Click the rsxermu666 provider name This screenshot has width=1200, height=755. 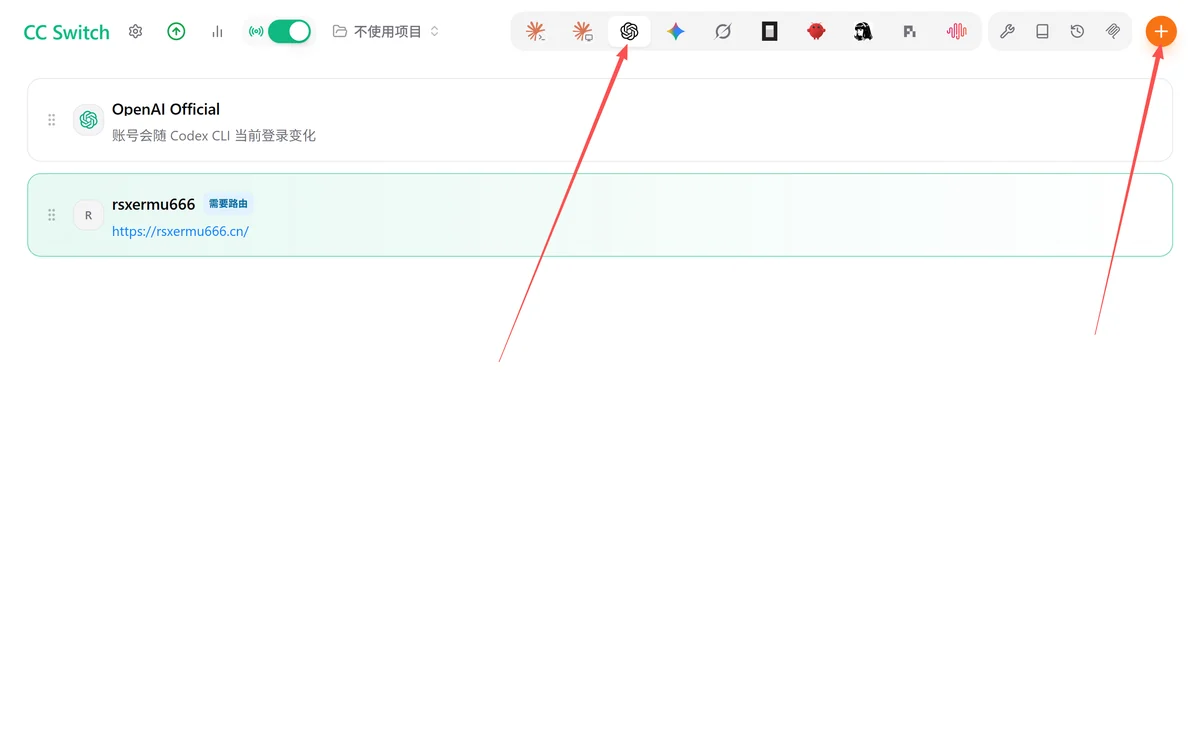tap(153, 204)
